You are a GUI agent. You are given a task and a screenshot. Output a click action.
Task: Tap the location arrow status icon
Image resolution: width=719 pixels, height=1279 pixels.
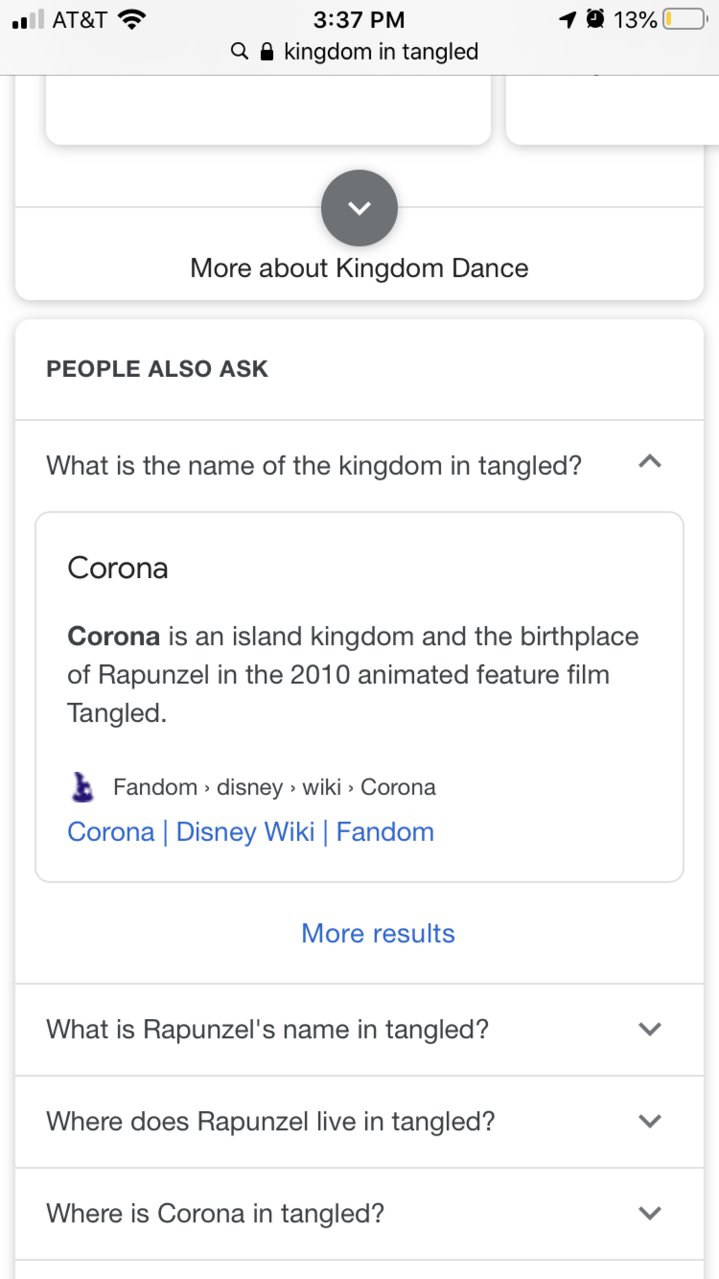tap(567, 19)
